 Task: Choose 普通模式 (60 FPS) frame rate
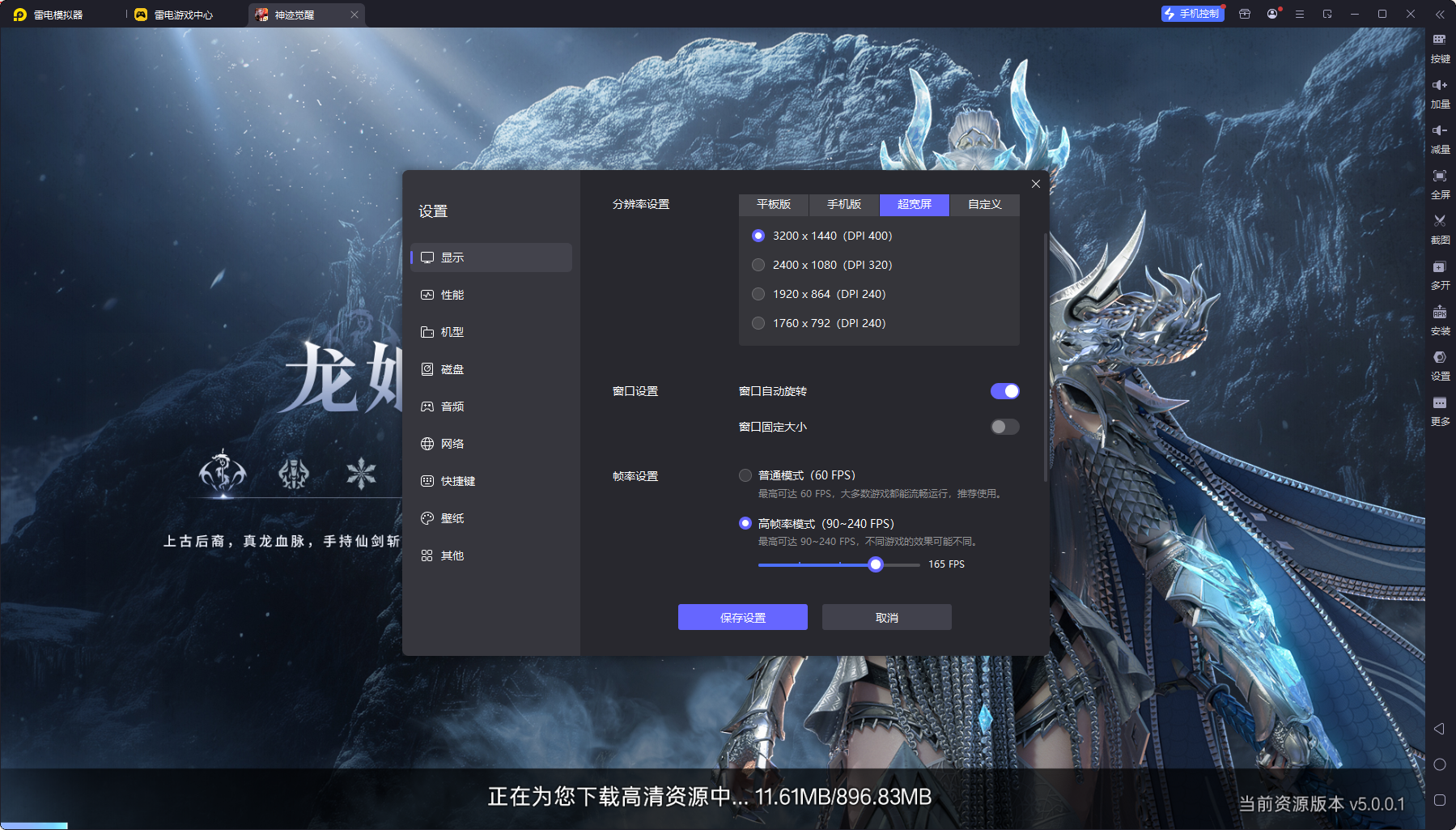pyautogui.click(x=797, y=475)
